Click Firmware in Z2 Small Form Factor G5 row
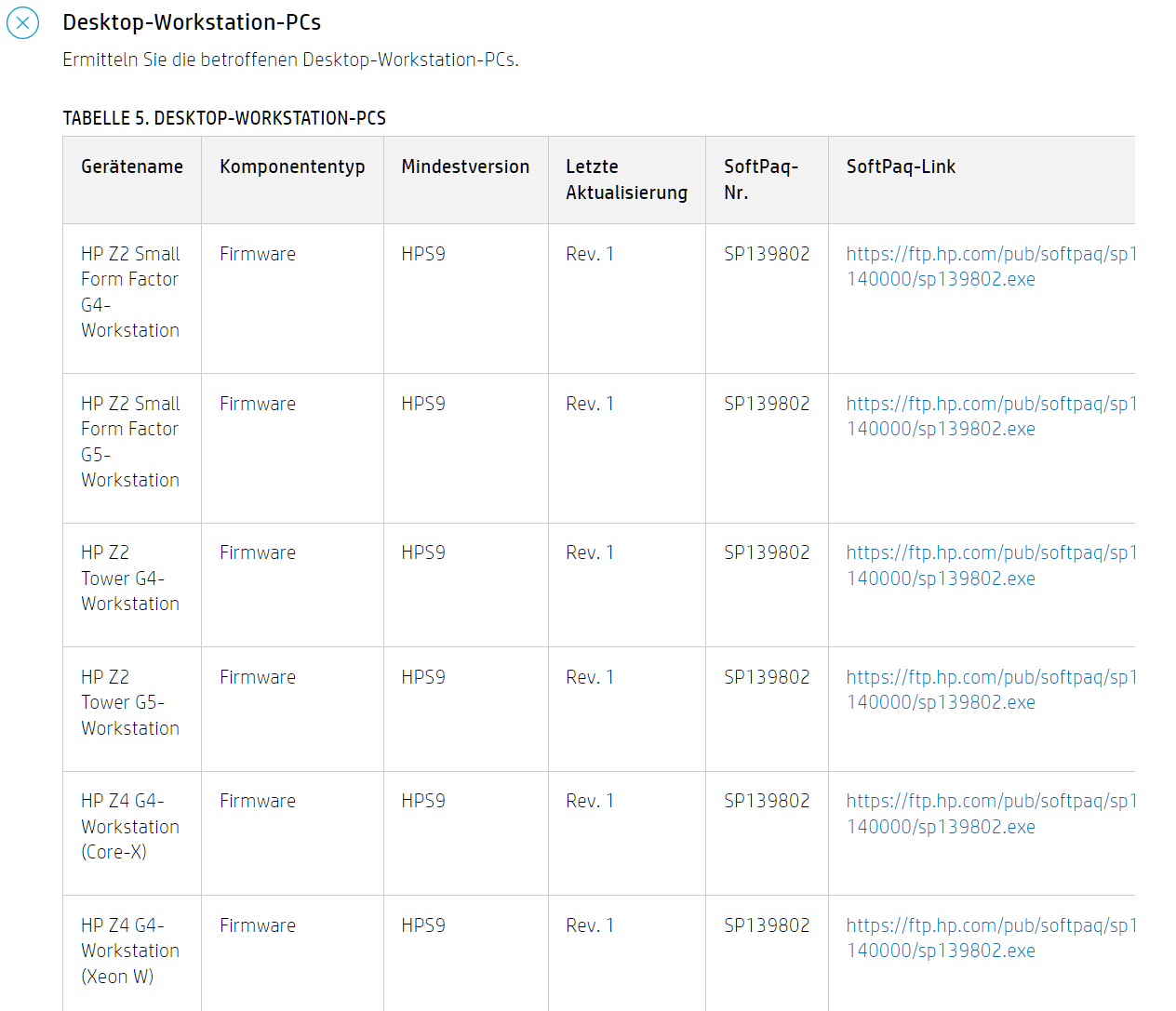The width and height of the screenshot is (1176, 1011). pos(258,404)
